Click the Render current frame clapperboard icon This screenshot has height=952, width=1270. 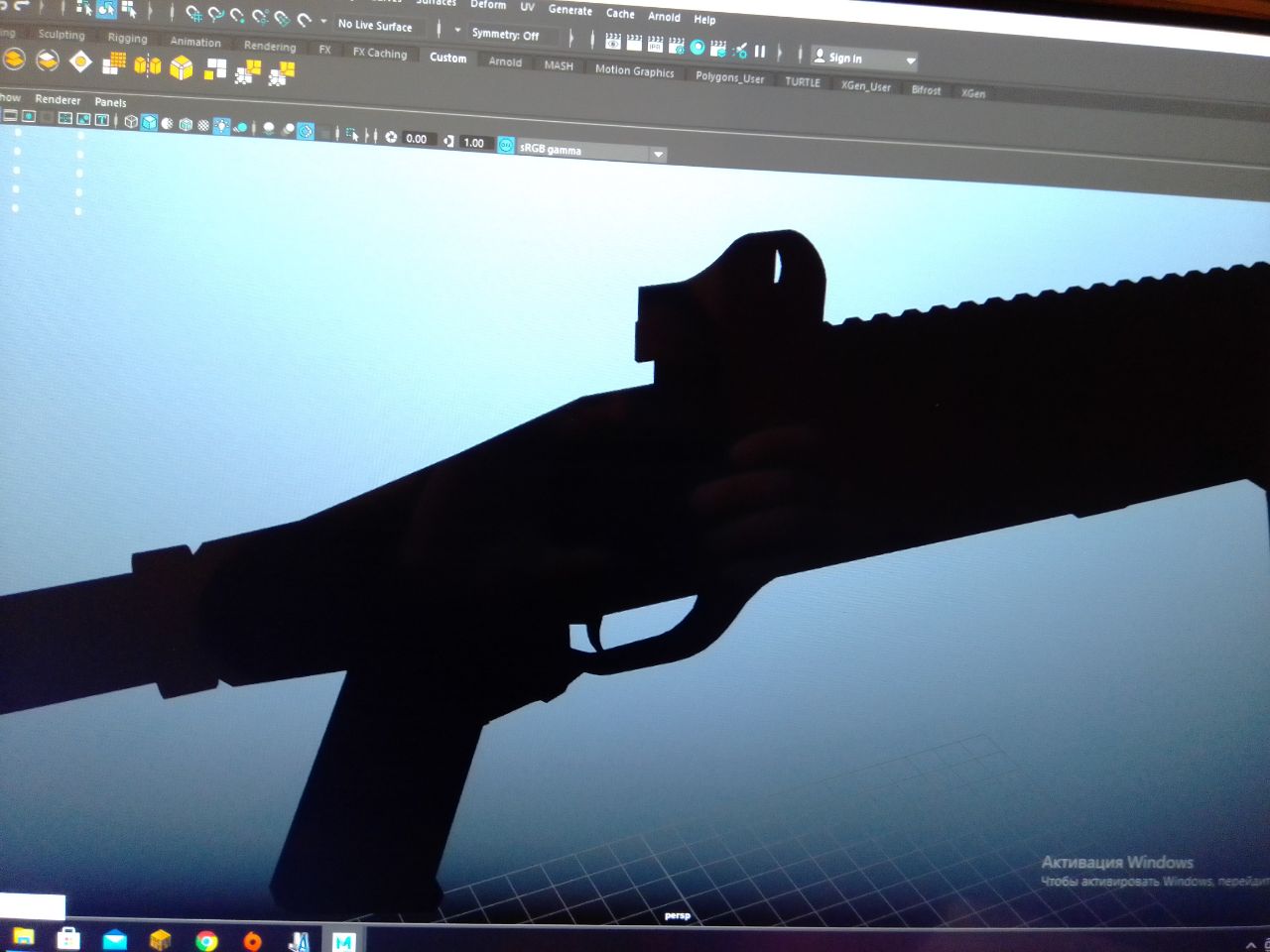pyautogui.click(x=634, y=43)
